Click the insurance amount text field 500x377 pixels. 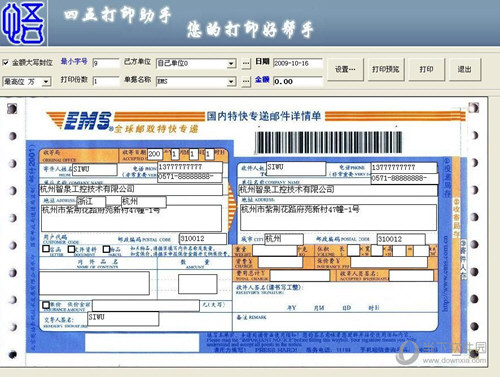(146, 305)
